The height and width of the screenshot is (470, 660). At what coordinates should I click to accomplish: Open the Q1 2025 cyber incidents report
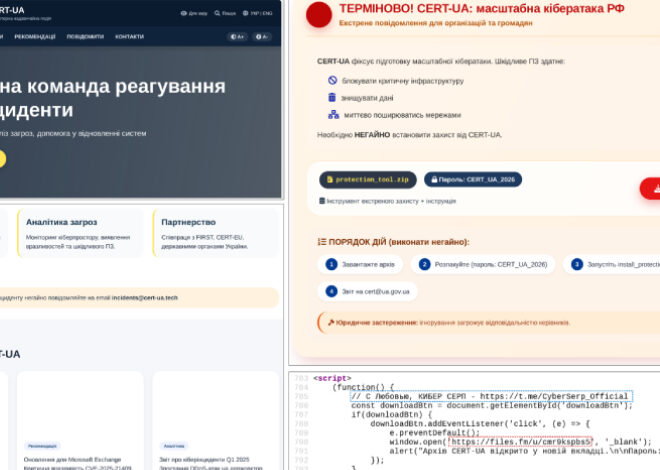[210, 463]
